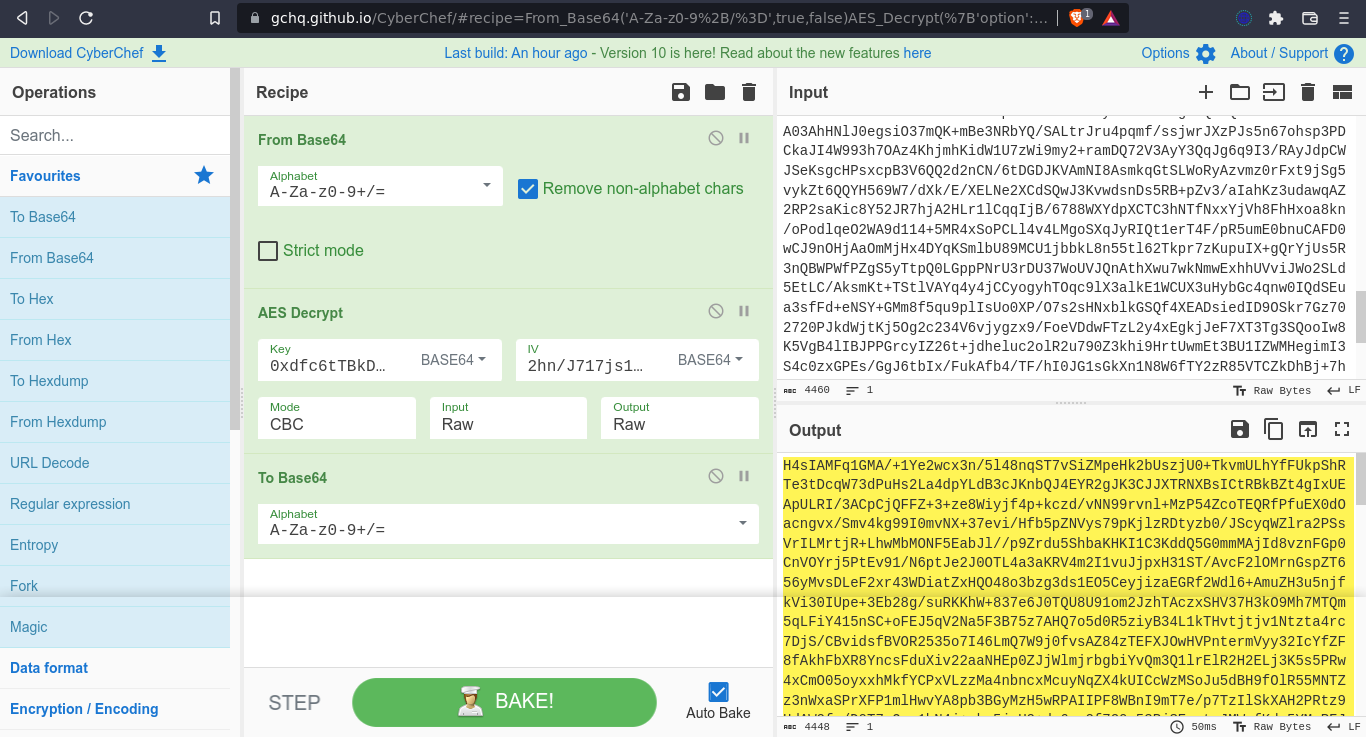Toggle the Auto Bake checkbox
The width and height of the screenshot is (1366, 737).
718,692
